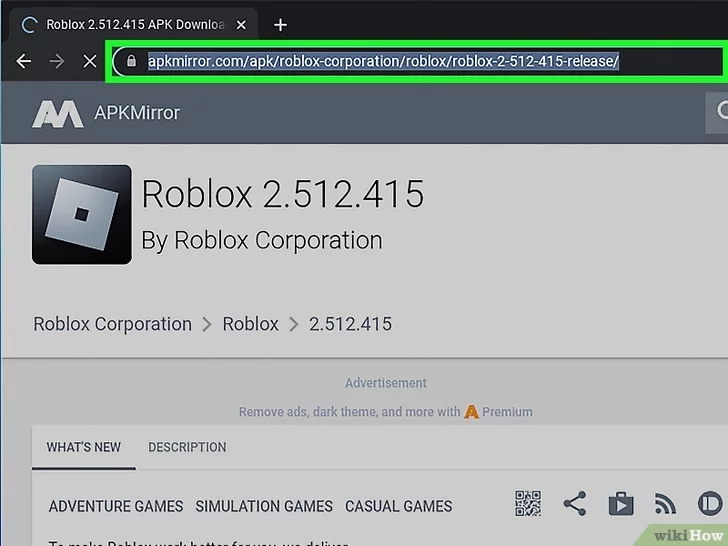The width and height of the screenshot is (728, 546).
Task: Open the Roblox breadcrumb link
Action: [250, 324]
